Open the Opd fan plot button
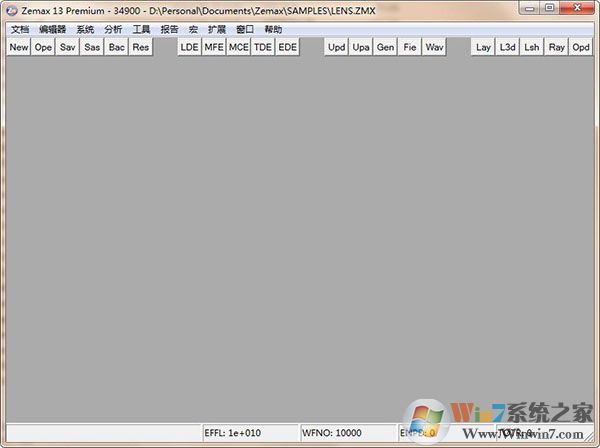This screenshot has width=600, height=448. [x=581, y=47]
